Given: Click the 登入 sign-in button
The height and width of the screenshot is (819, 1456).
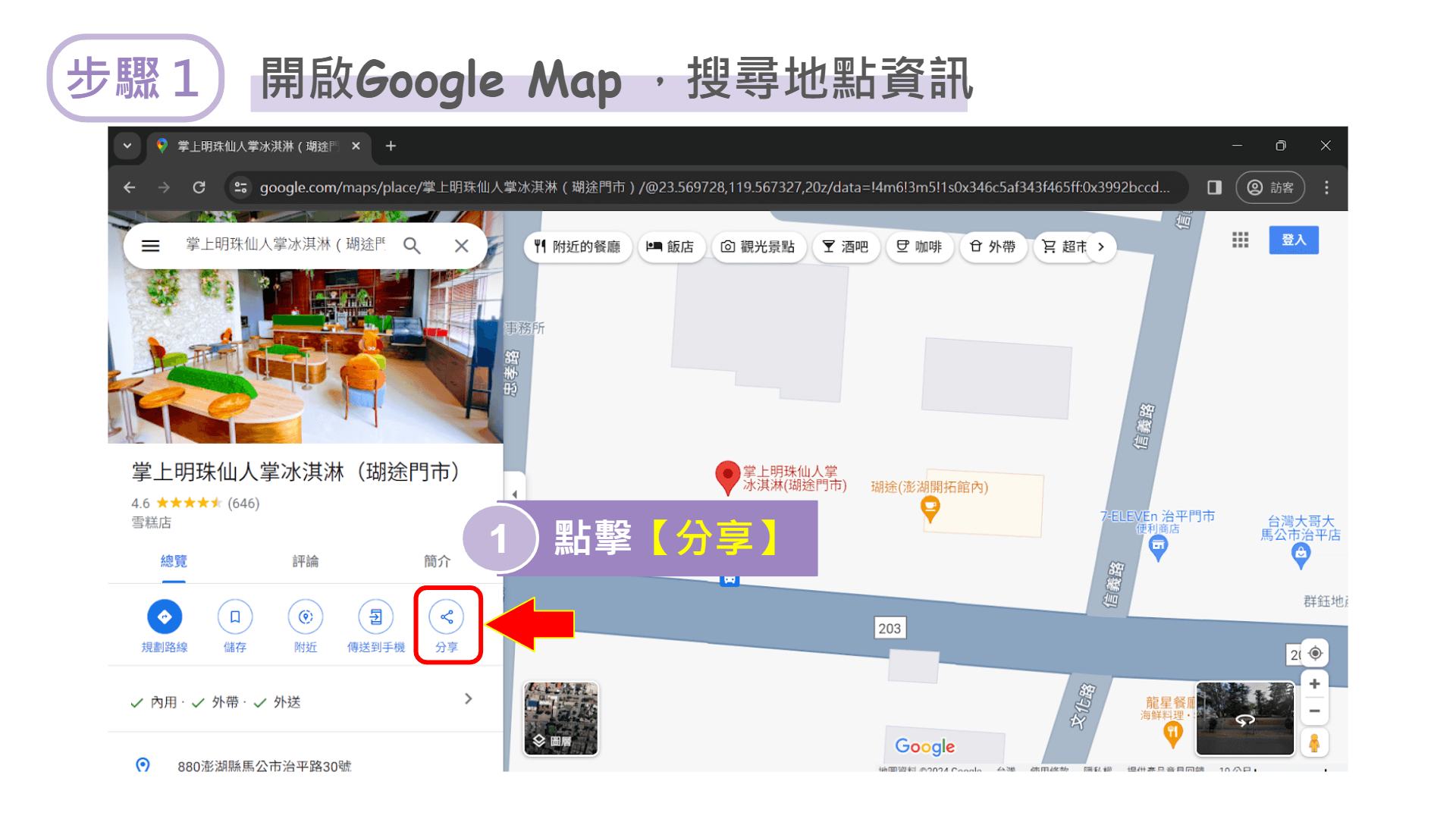Looking at the screenshot, I should 1294,240.
